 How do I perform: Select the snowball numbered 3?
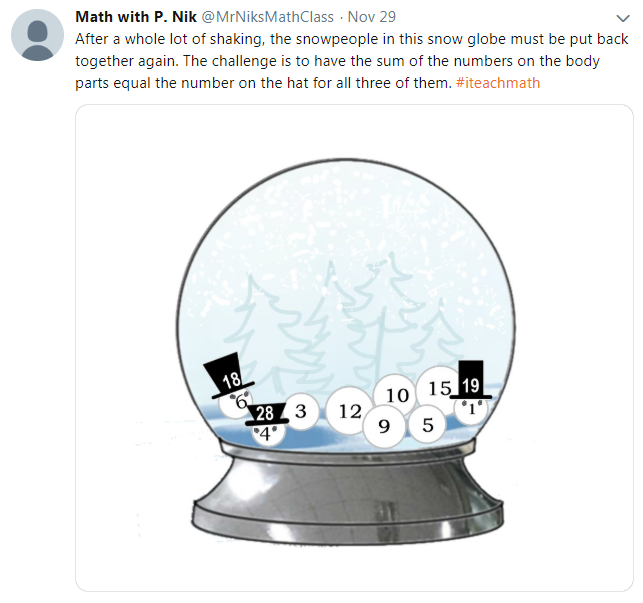[x=301, y=411]
